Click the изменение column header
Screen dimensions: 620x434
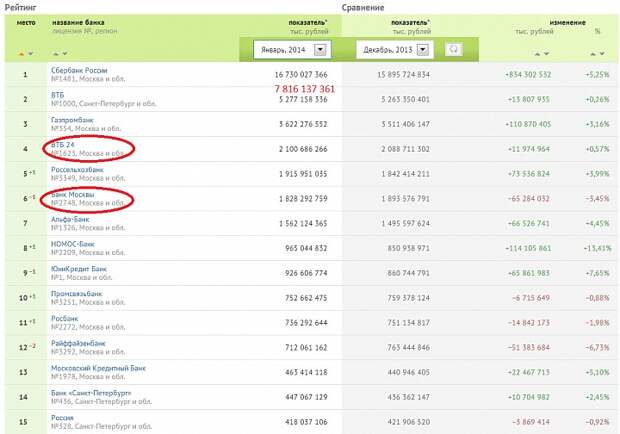(567, 23)
